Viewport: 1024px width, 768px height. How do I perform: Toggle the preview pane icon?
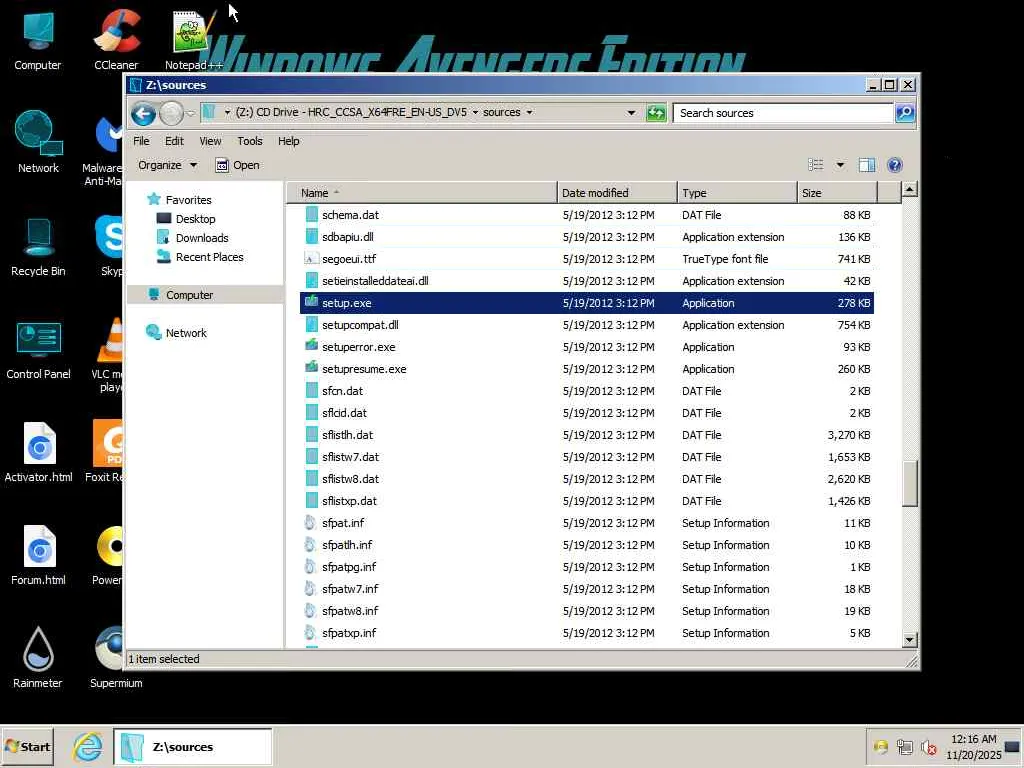pyautogui.click(x=867, y=165)
